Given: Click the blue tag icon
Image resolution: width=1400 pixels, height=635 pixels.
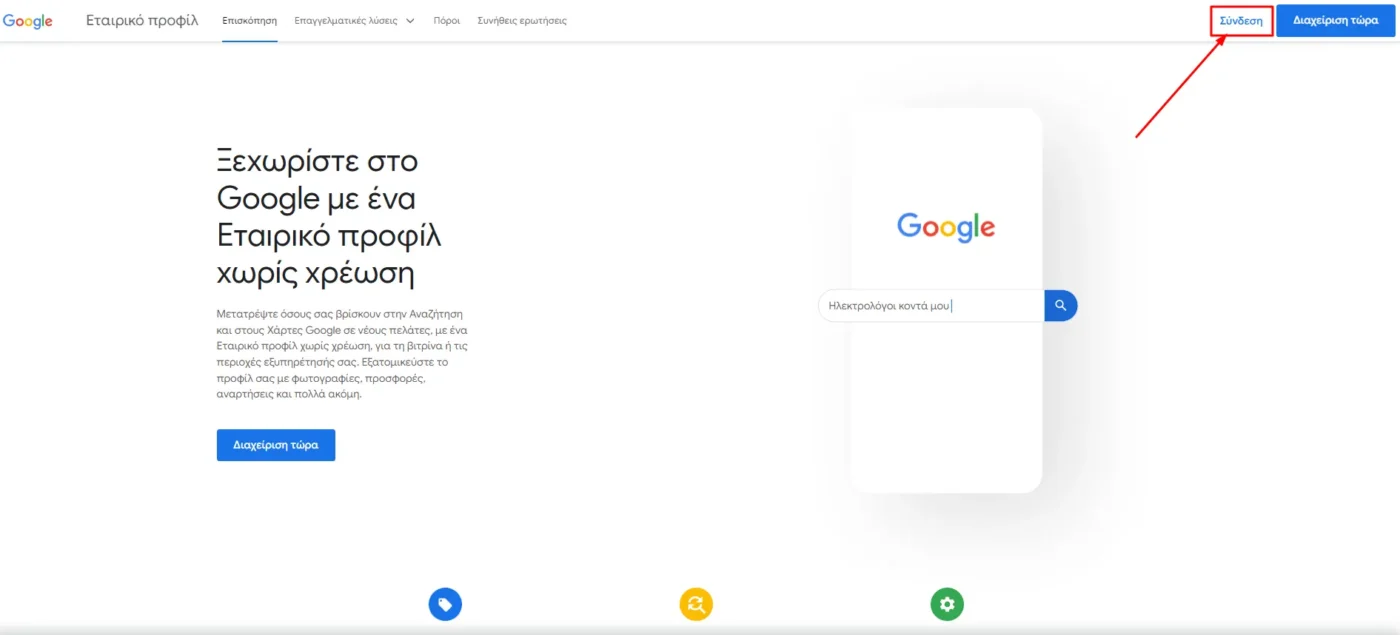Looking at the screenshot, I should click(x=445, y=604).
